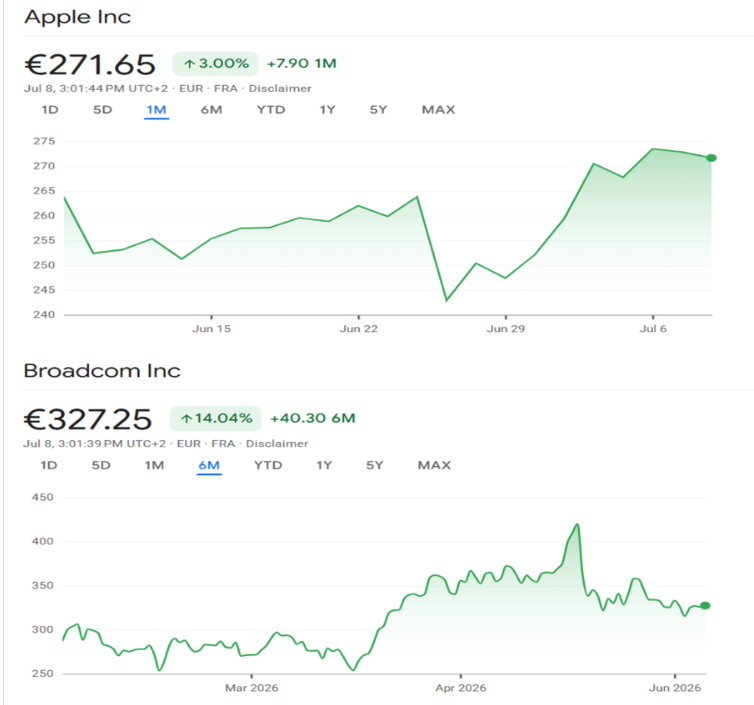Click the 240 value on Apple y-axis
The image size is (754, 705).
pyautogui.click(x=44, y=315)
